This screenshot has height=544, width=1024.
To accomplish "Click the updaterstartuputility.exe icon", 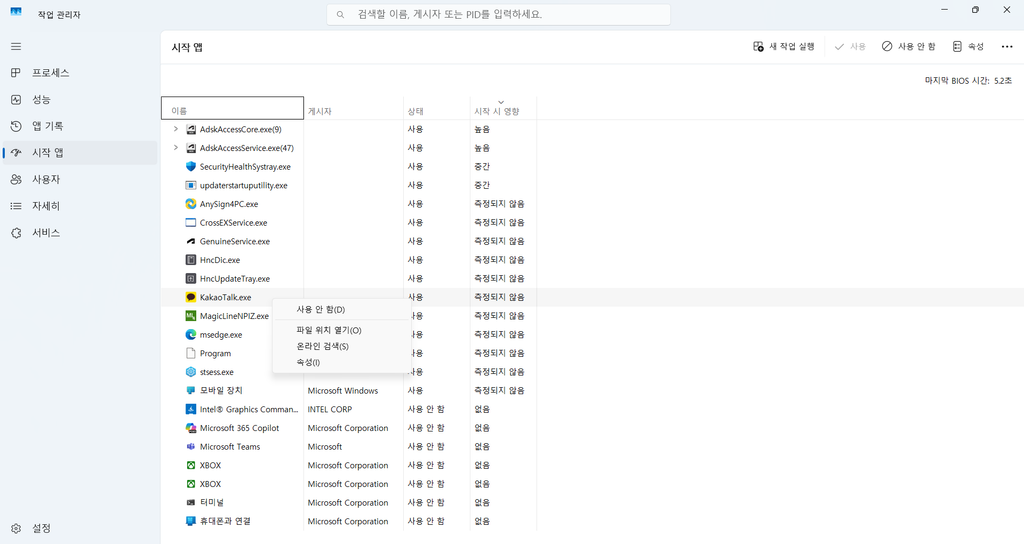I will pos(191,185).
